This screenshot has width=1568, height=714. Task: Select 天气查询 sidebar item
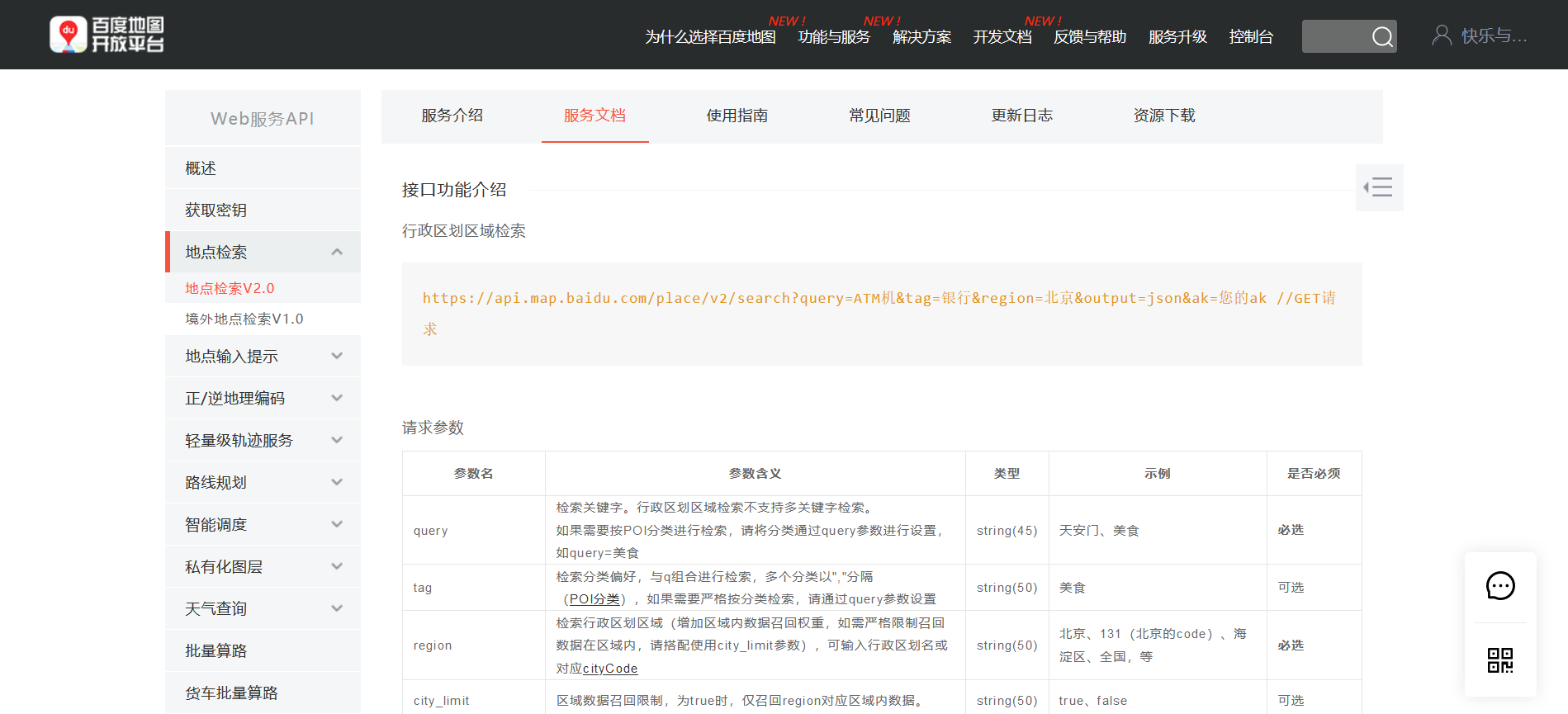tap(263, 608)
